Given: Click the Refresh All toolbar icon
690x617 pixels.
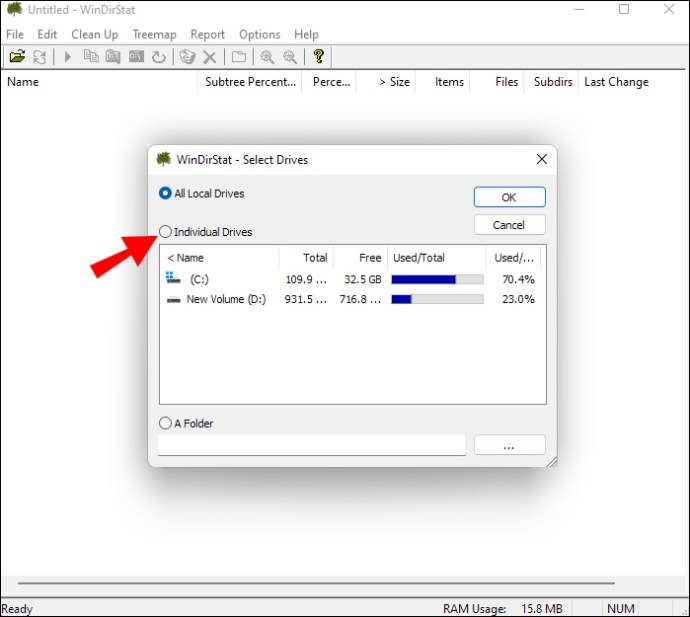Looking at the screenshot, I should click(x=39, y=57).
